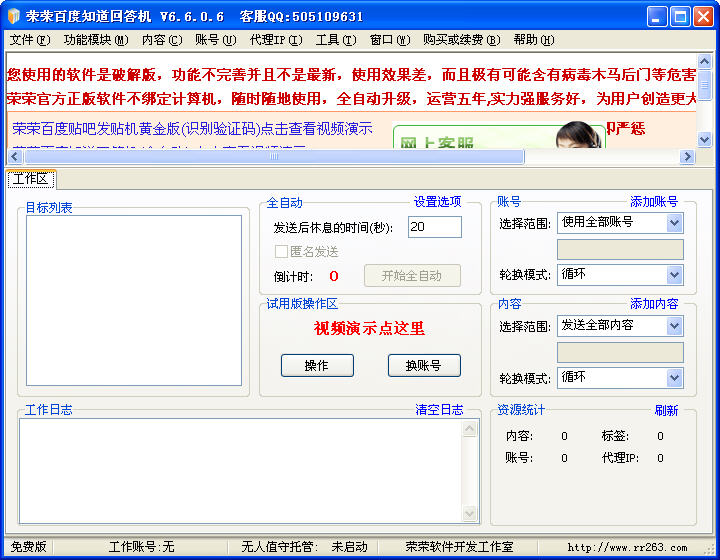This screenshot has width=720, height=560.
Task: Click the 添加账号 link
Action: [654, 202]
